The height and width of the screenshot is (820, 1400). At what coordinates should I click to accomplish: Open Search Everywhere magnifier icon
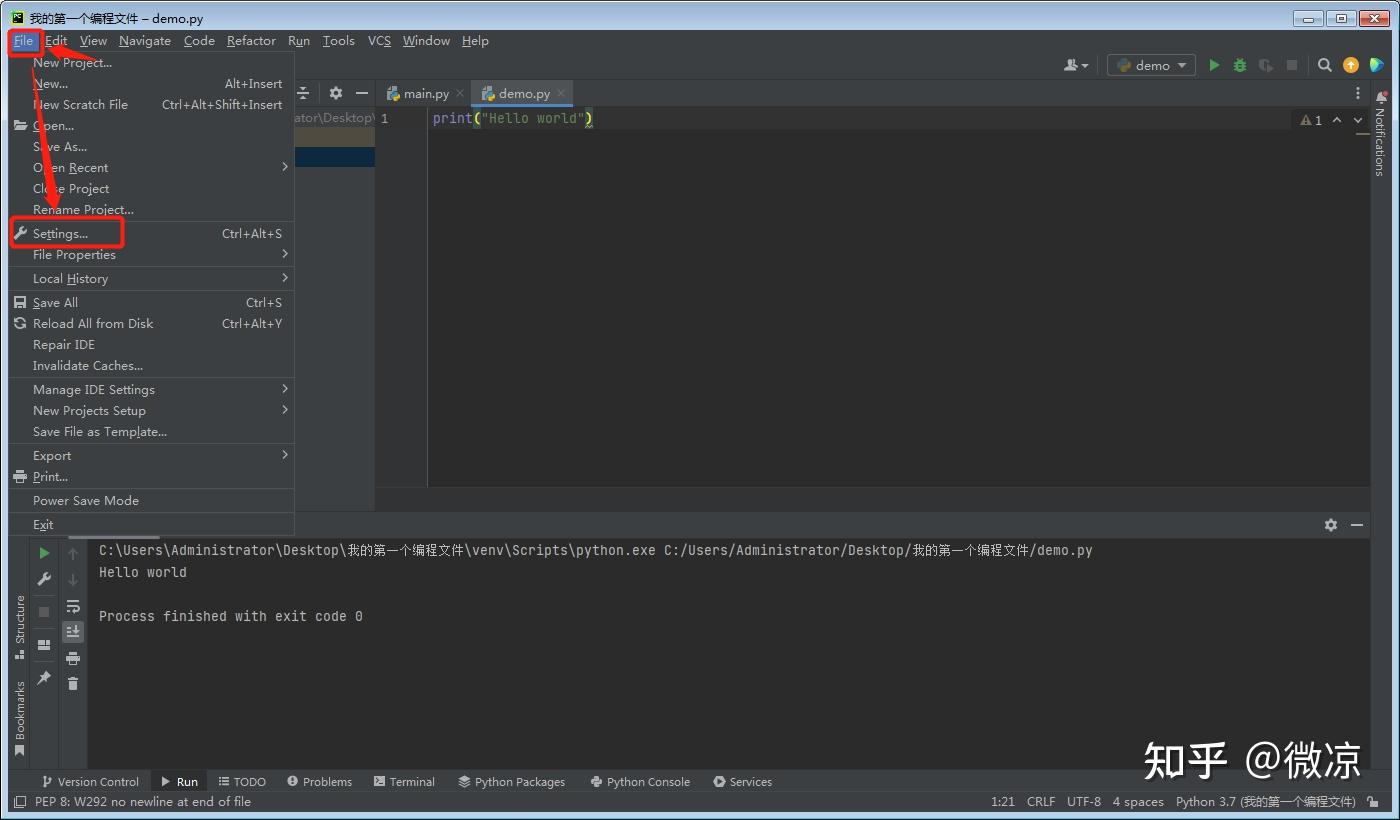1324,65
